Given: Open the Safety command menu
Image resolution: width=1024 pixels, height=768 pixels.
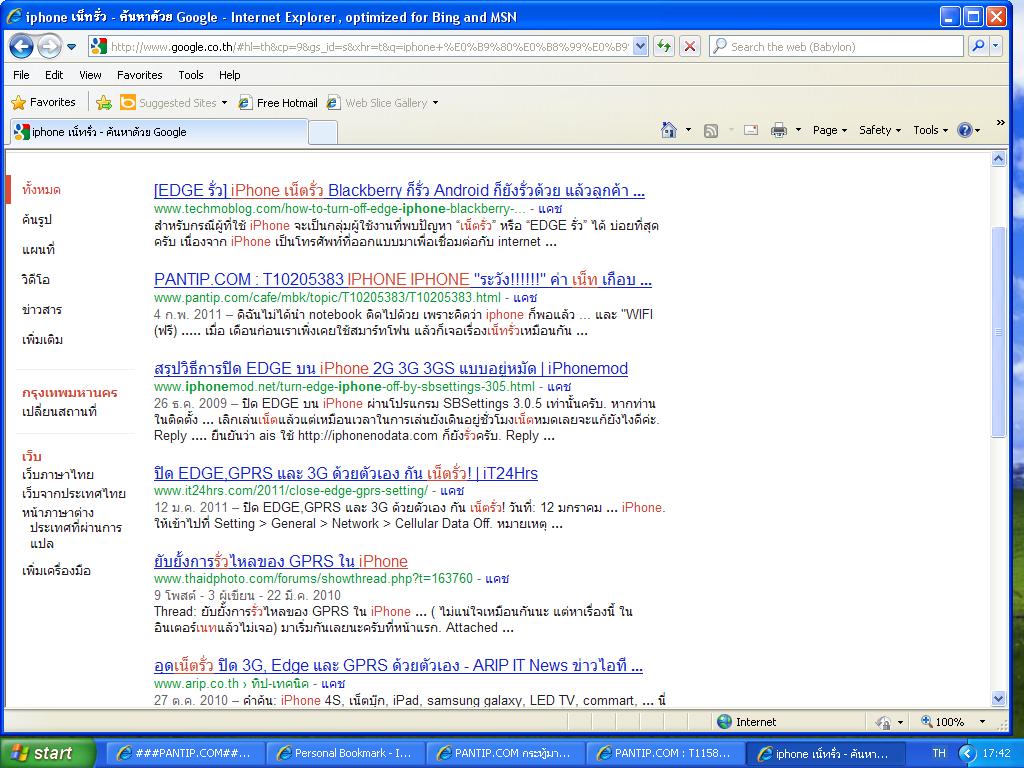Looking at the screenshot, I should pos(880,130).
